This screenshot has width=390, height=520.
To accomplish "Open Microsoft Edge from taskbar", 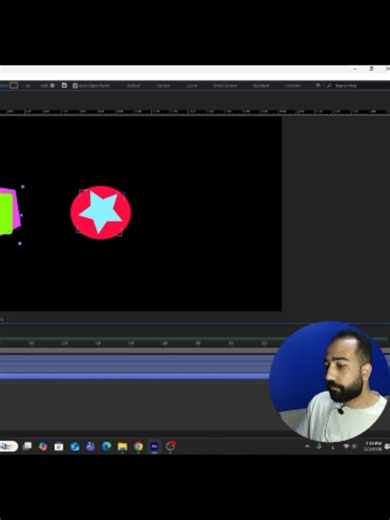I will pyautogui.click(x=106, y=446).
